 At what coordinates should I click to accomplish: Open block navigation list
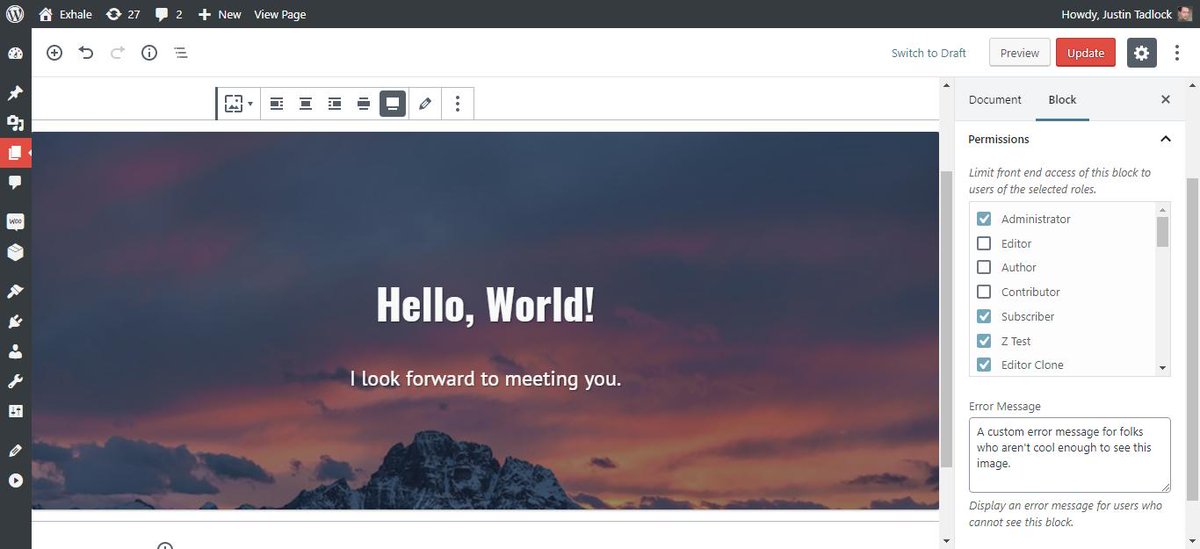pos(181,53)
